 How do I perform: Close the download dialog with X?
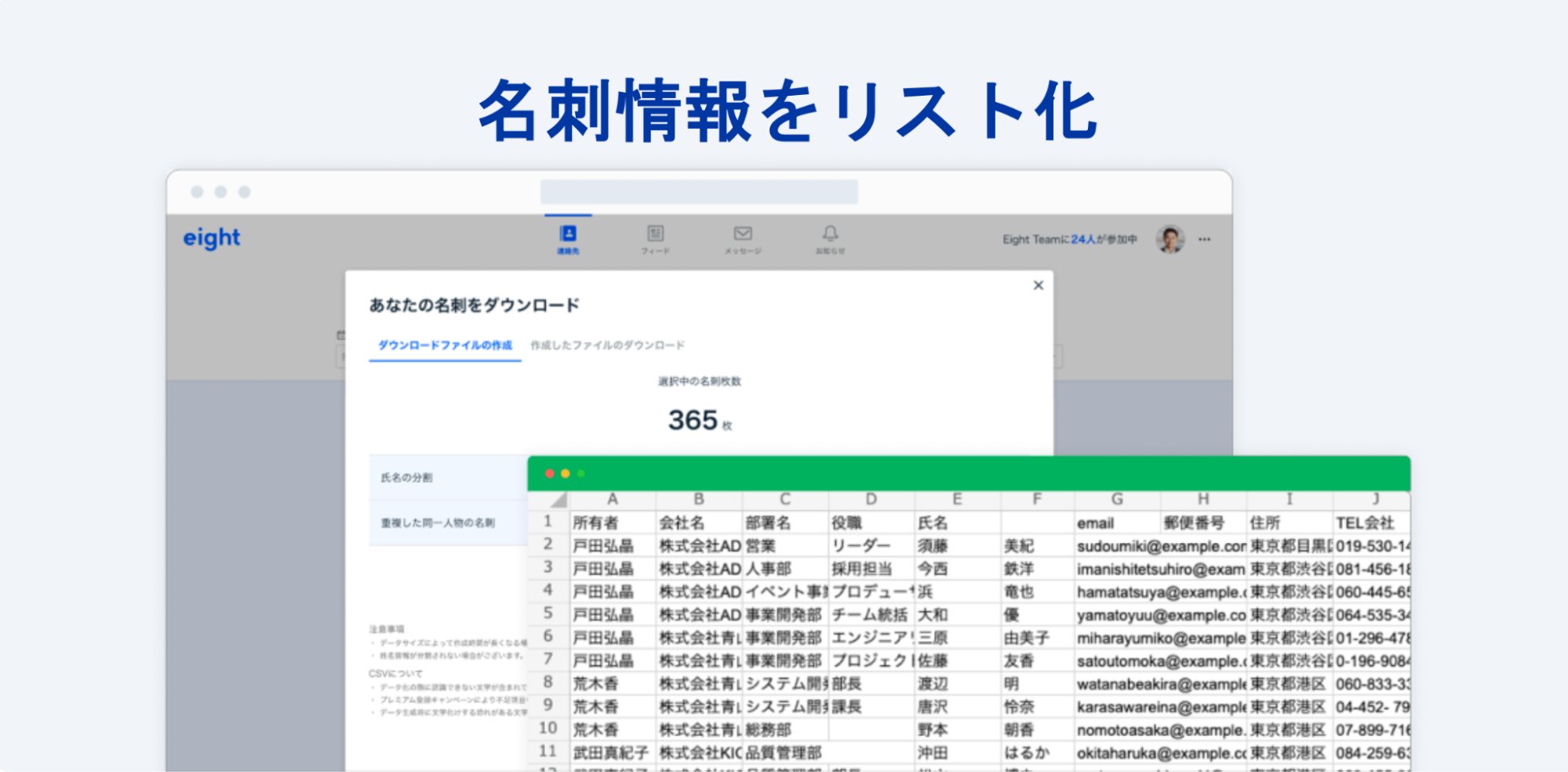[x=1038, y=286]
